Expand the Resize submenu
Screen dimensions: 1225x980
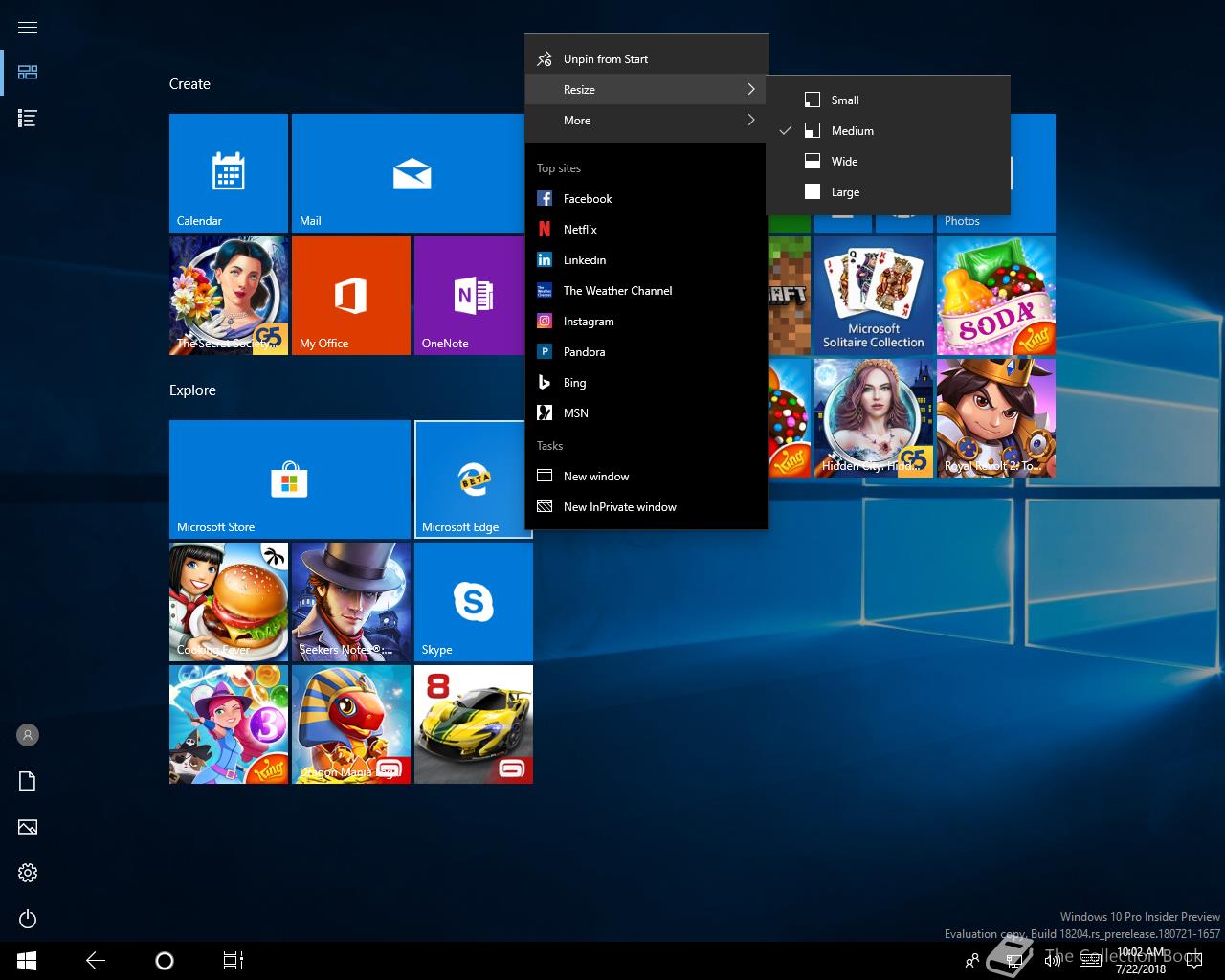click(647, 90)
